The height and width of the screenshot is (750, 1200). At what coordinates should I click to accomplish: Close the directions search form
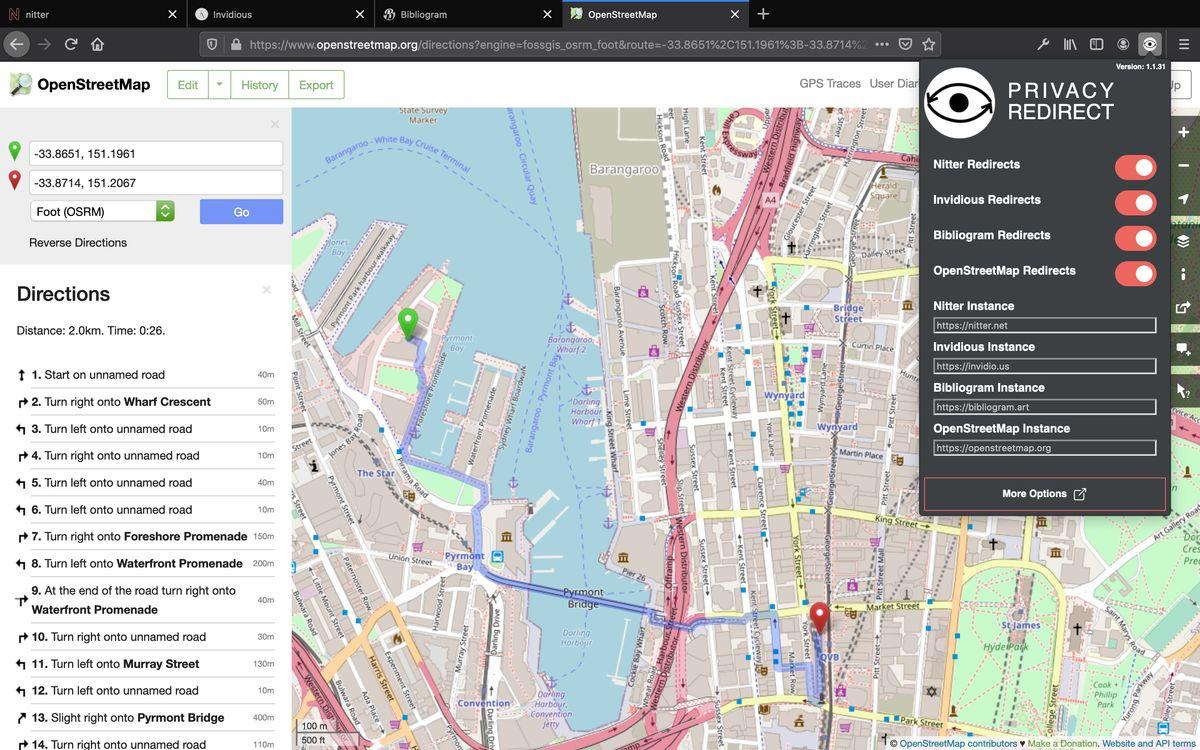275,124
